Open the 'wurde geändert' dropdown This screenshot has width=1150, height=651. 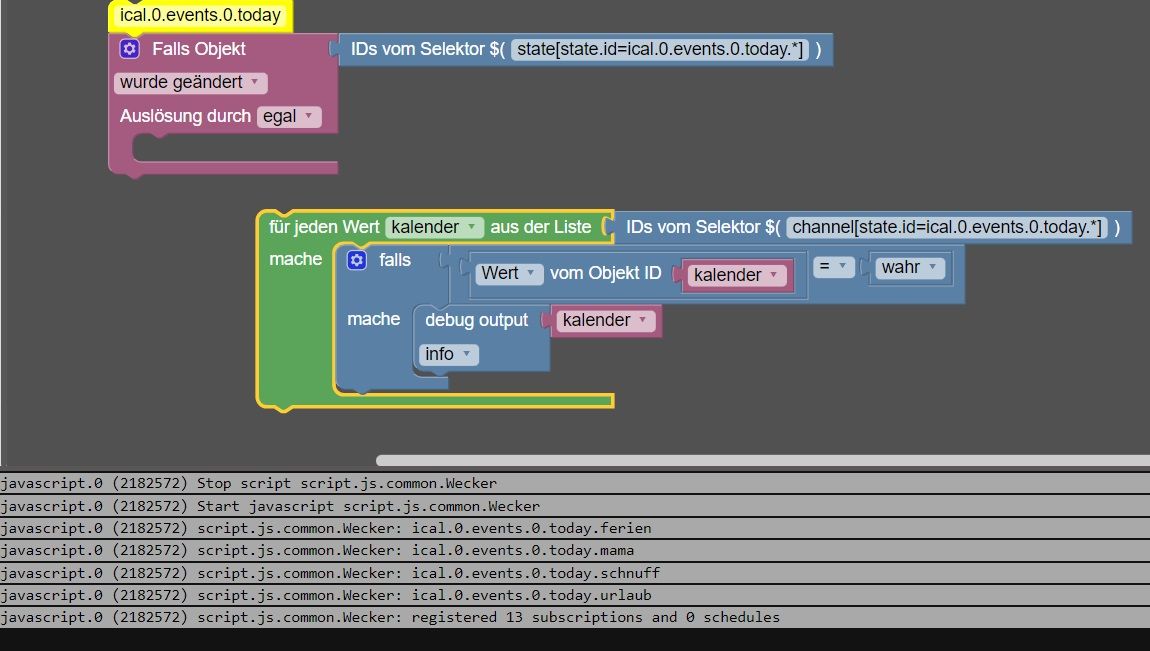[190, 82]
